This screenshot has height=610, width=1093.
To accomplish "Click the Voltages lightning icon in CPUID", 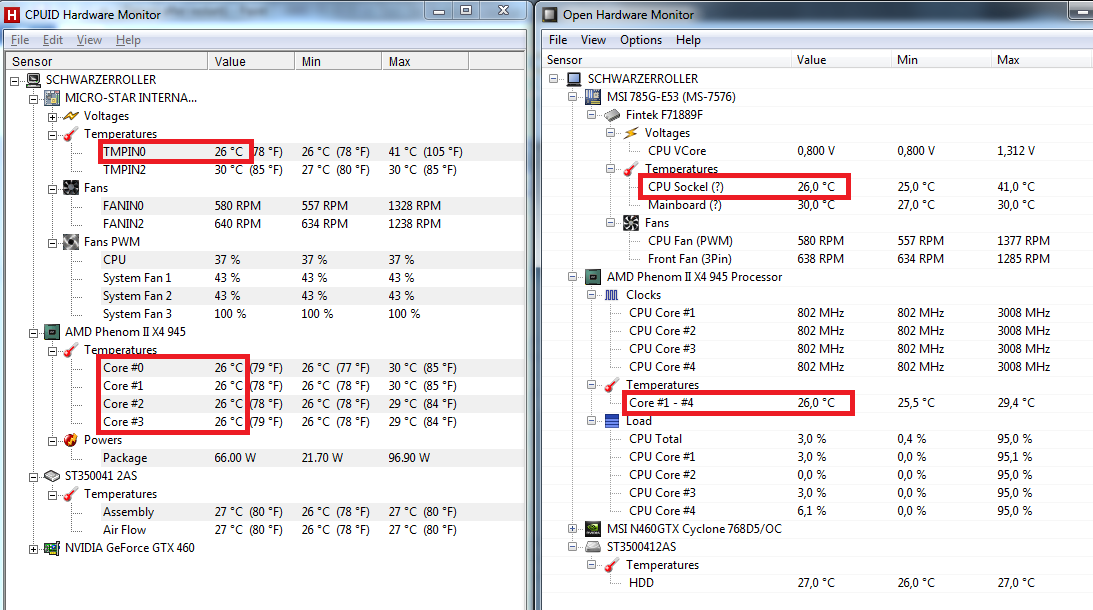I will click(70, 116).
